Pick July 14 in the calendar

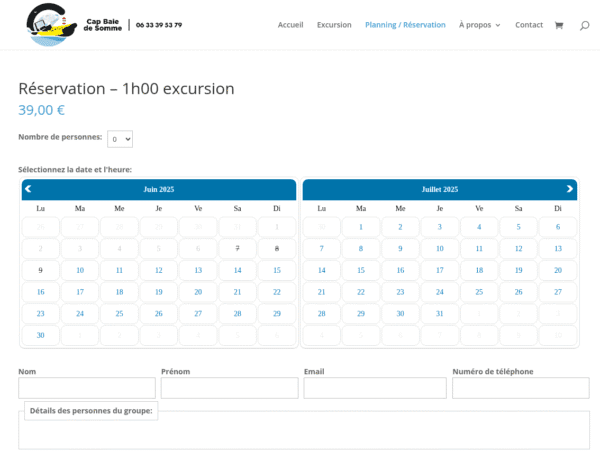tap(321, 270)
